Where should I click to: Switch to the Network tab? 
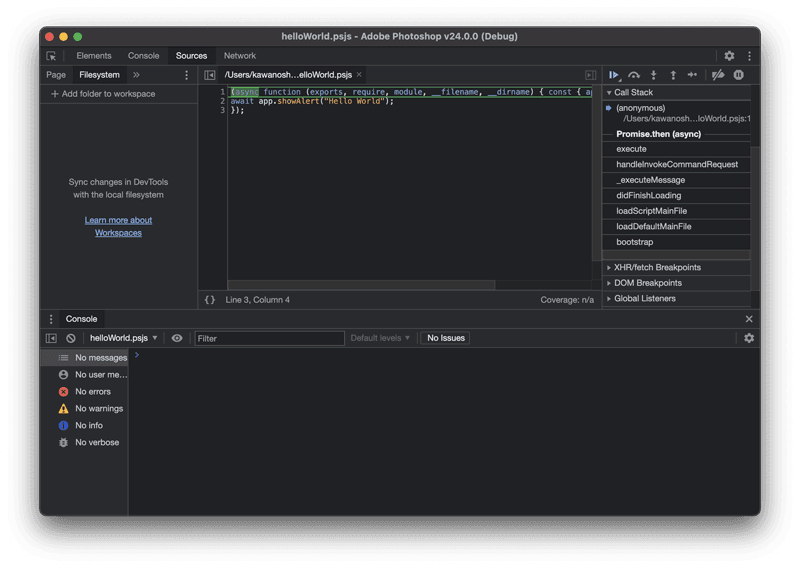[240, 56]
